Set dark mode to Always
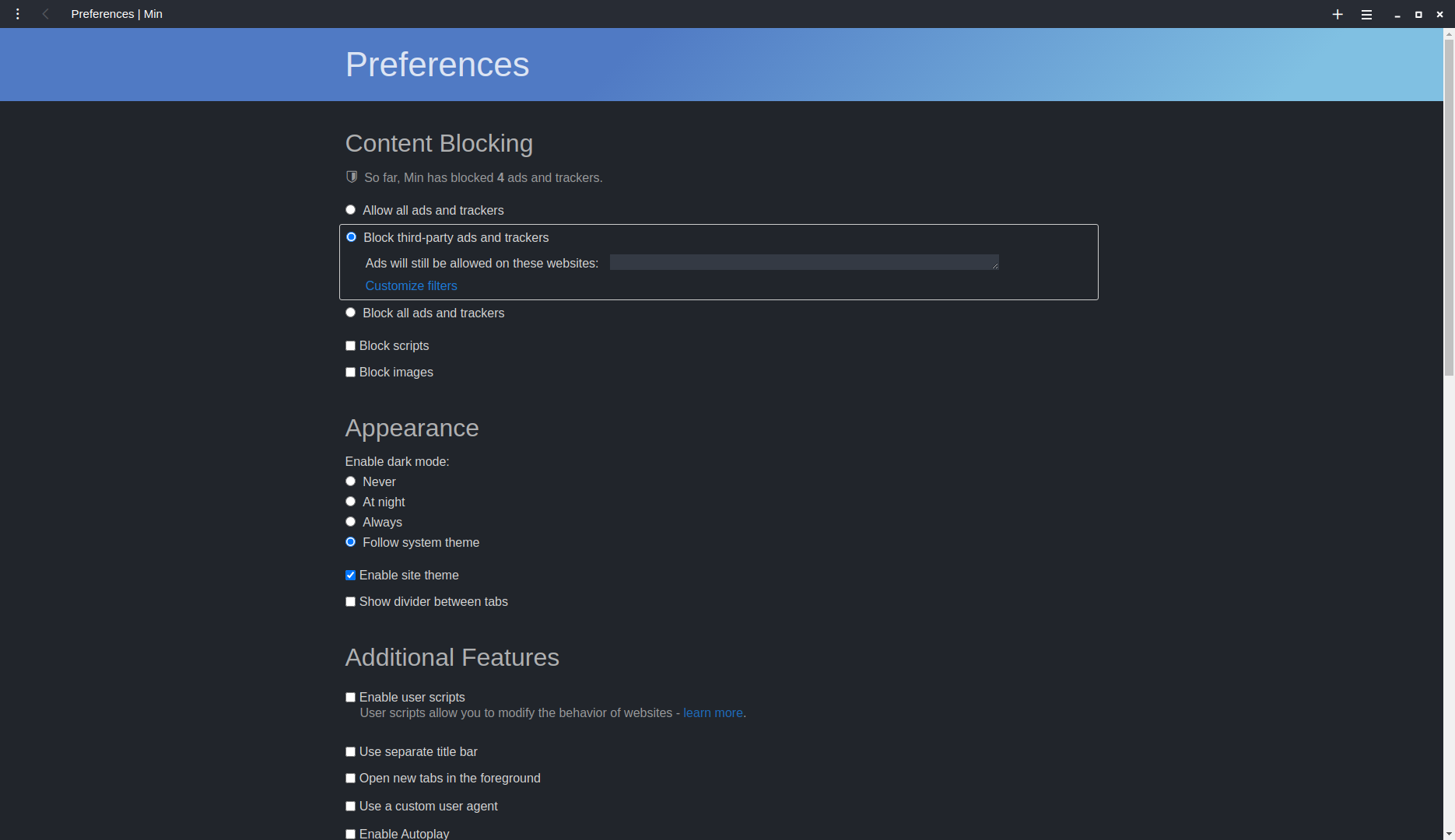 [350, 521]
